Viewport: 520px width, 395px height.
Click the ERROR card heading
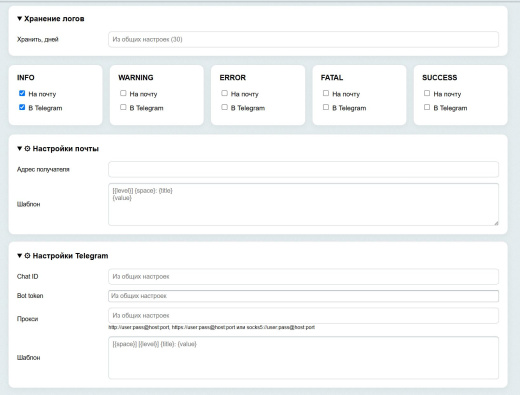[233, 78]
